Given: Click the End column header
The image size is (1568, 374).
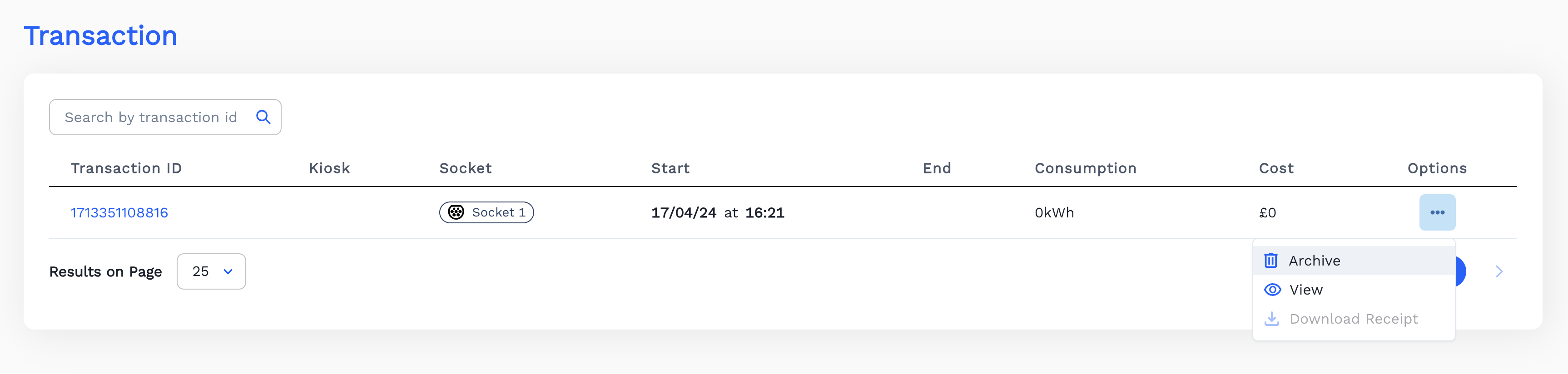Looking at the screenshot, I should (x=936, y=168).
